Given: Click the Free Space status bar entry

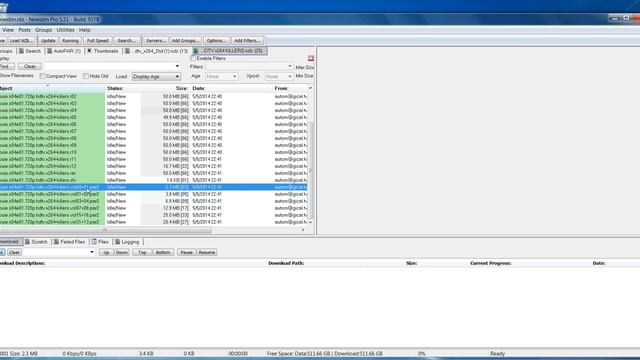Looking at the screenshot, I should [324, 353].
